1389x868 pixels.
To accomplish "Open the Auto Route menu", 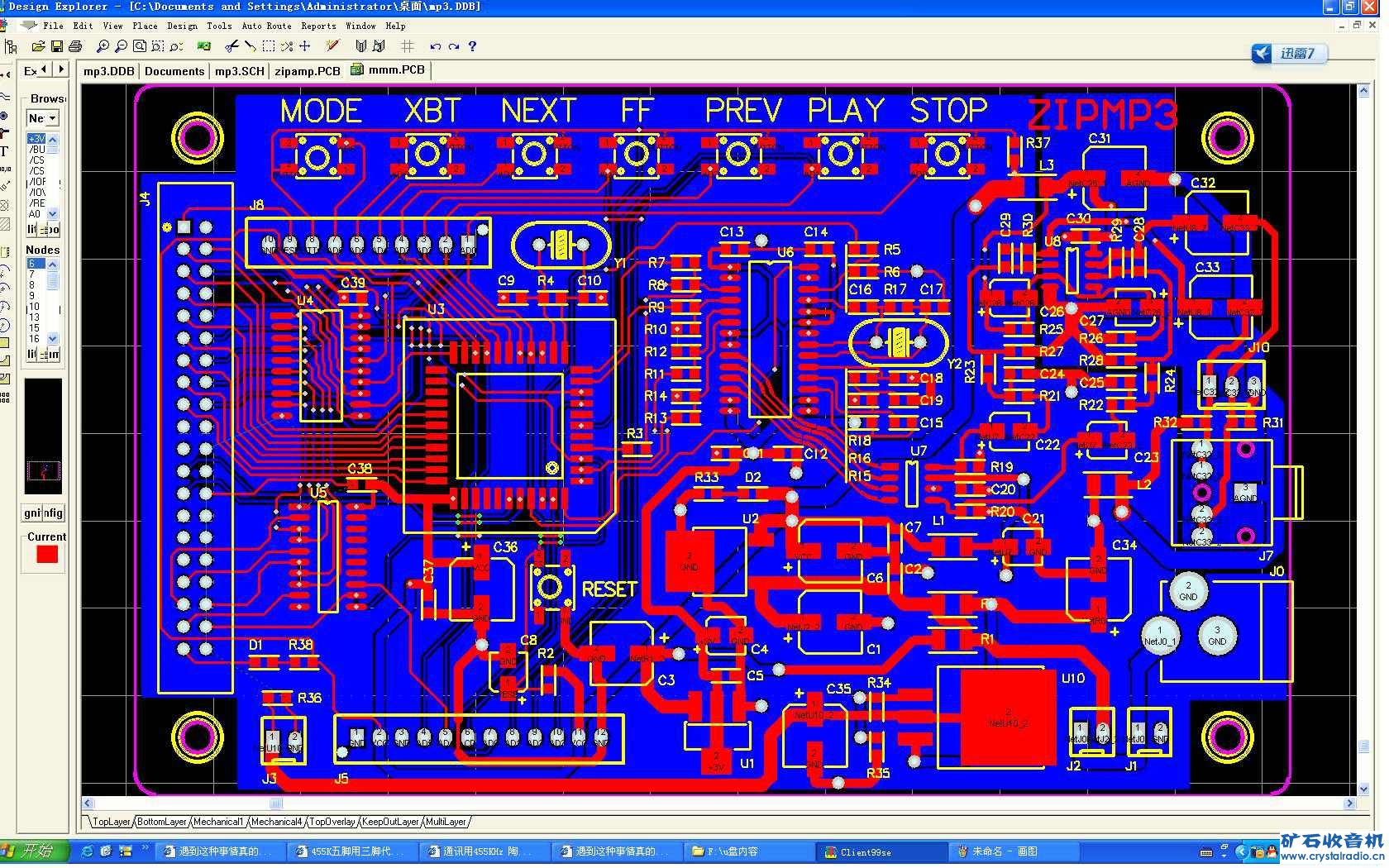I will coord(267,26).
